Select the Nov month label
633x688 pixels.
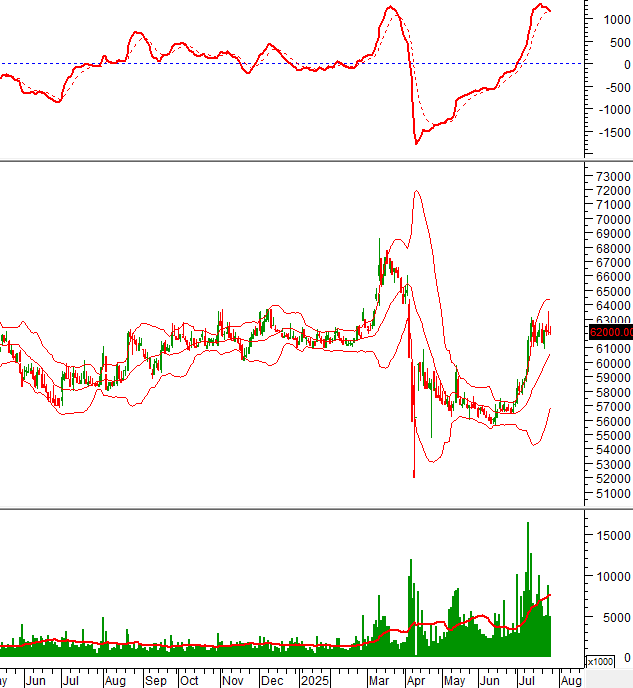232,681
